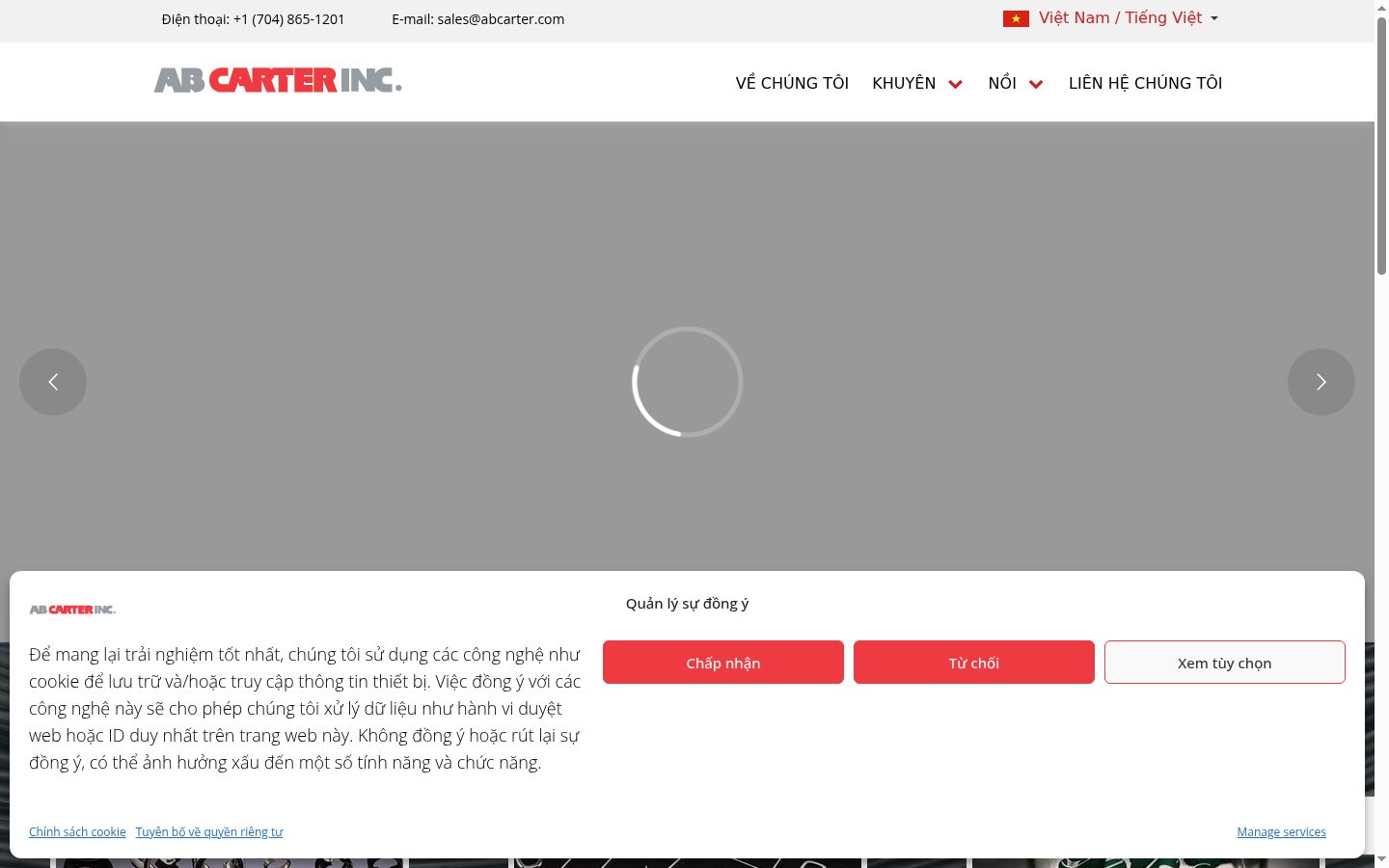Image resolution: width=1389 pixels, height=868 pixels.
Task: Click the loading spinner in the slider
Action: (x=687, y=382)
